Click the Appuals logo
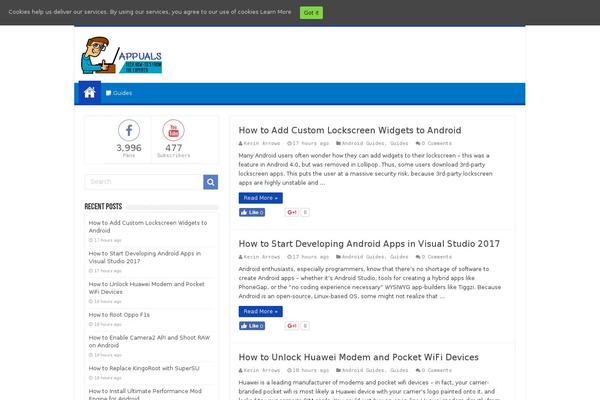The width and height of the screenshot is (600, 400). (121, 55)
